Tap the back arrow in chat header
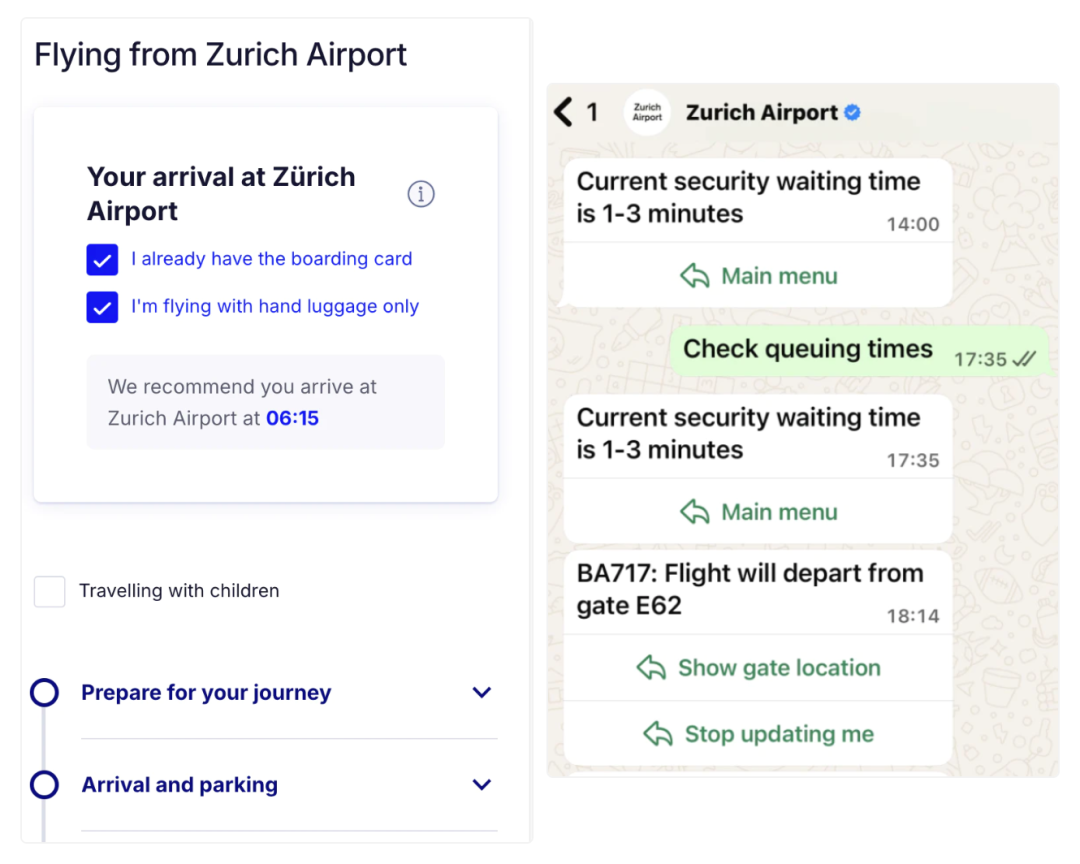 click(x=563, y=112)
